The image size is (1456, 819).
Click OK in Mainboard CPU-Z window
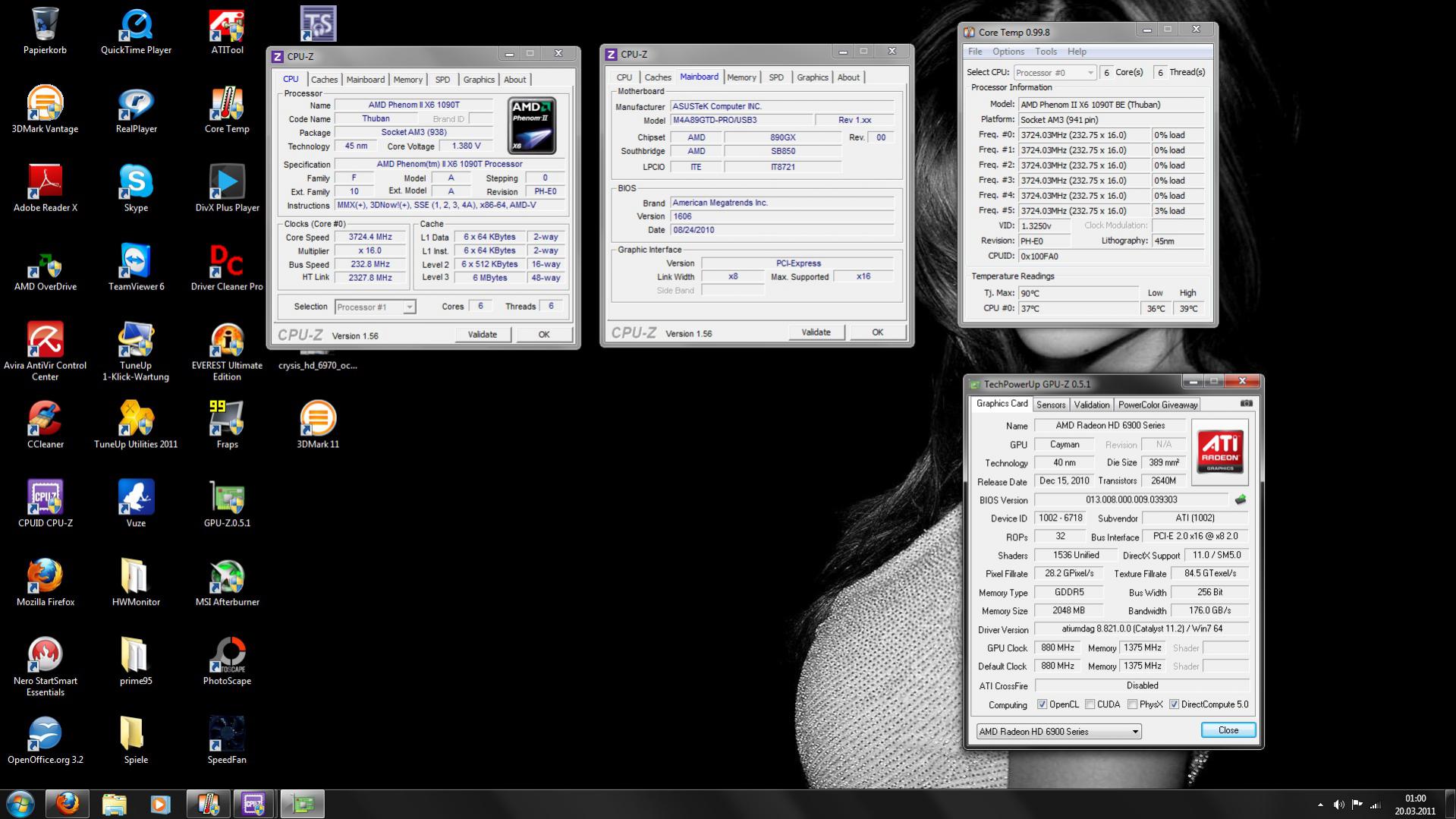tap(877, 332)
